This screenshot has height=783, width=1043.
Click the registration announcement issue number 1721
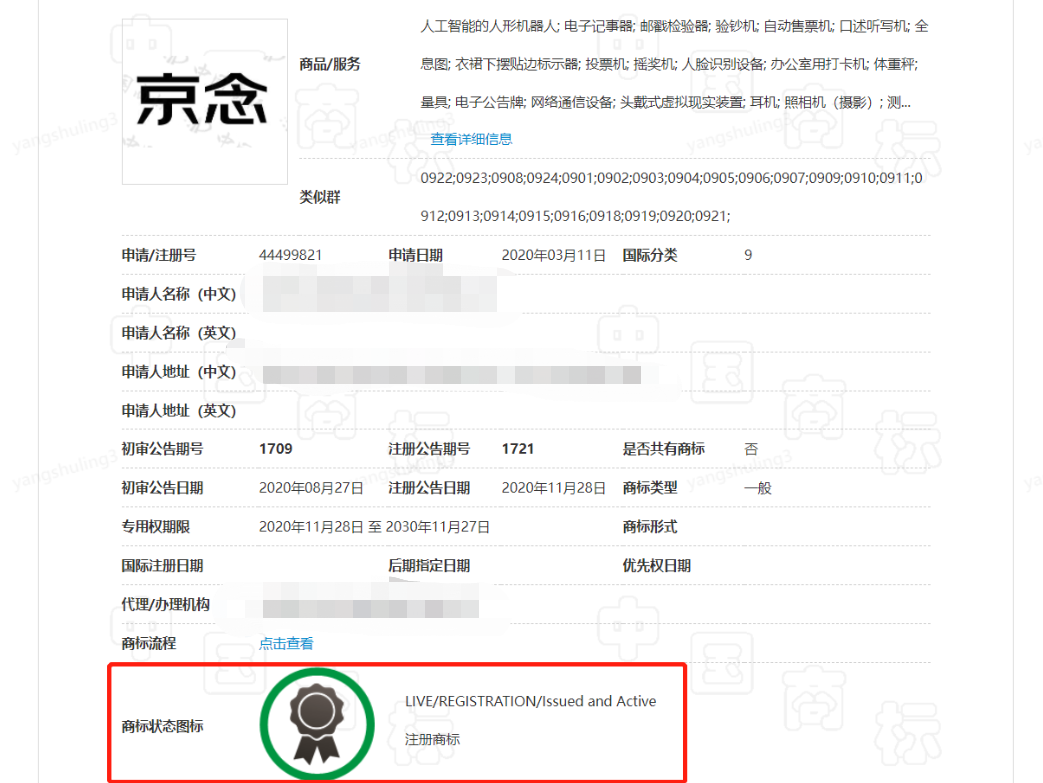pyautogui.click(x=518, y=449)
